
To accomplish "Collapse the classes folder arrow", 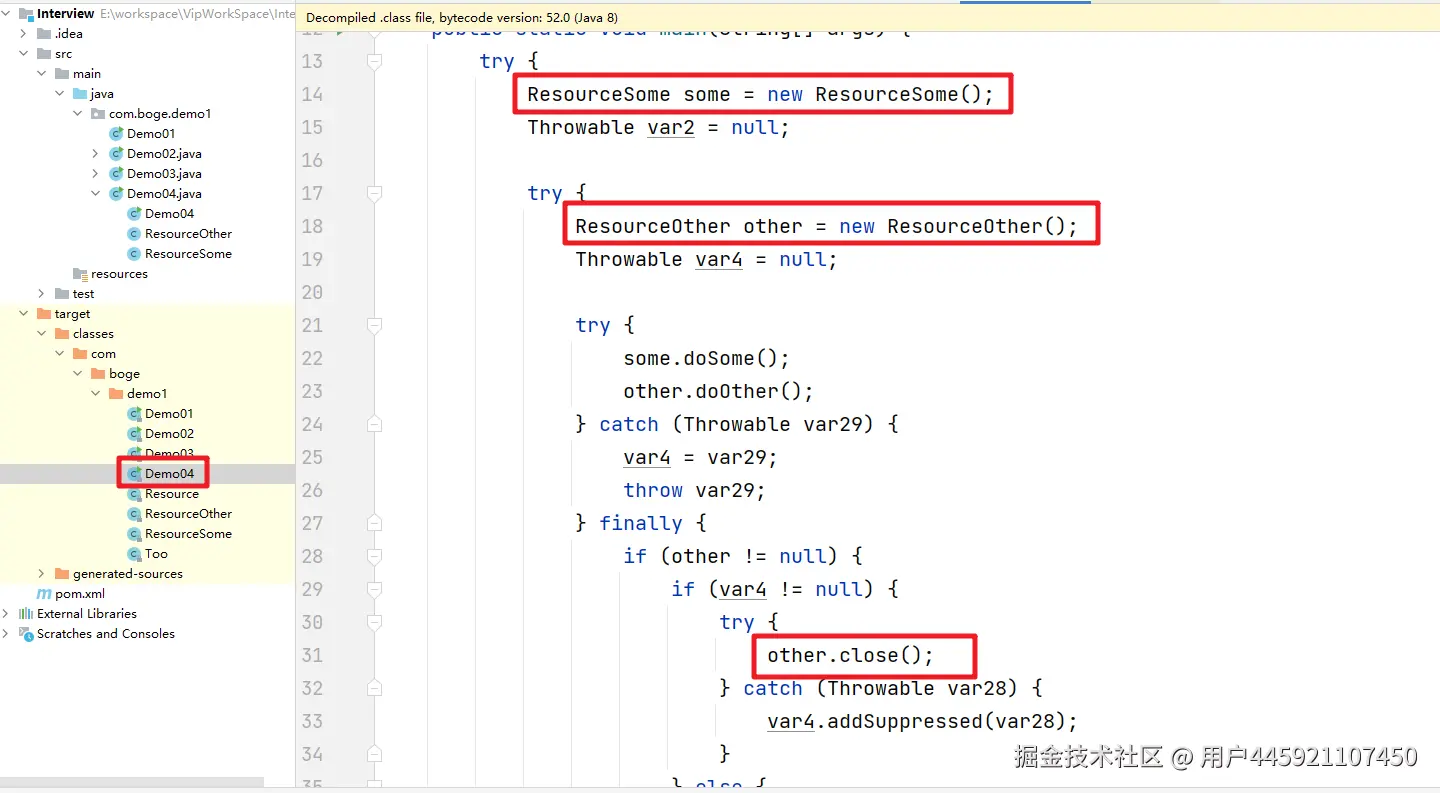I will (42, 334).
